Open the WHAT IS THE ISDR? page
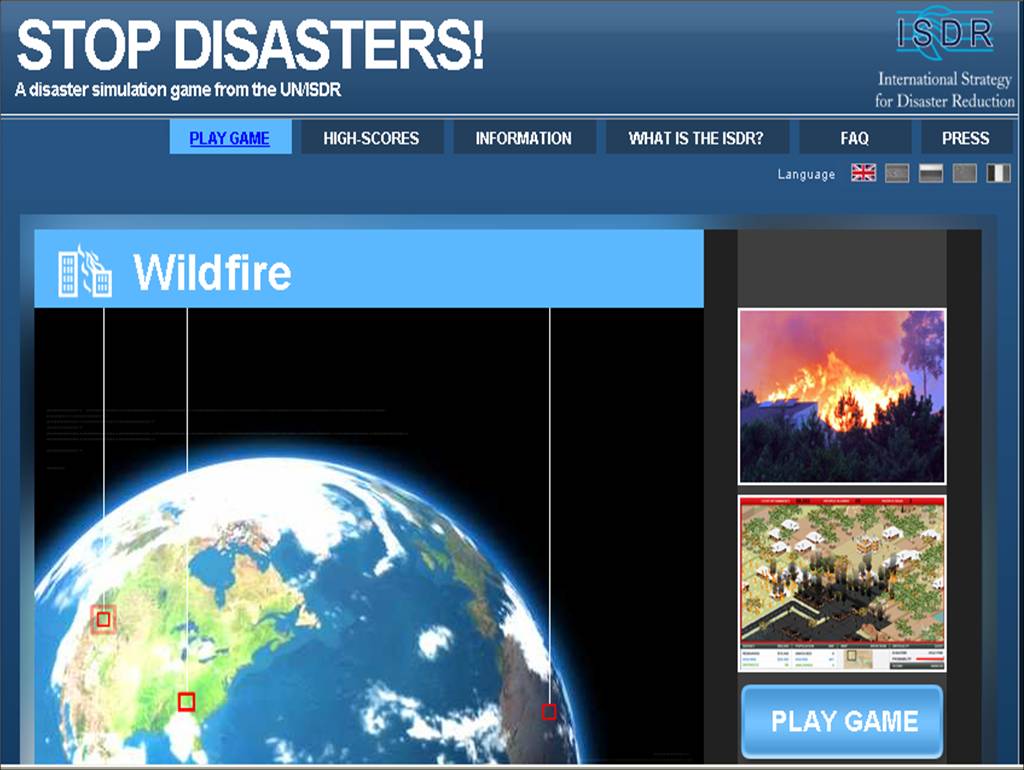The image size is (1024, 770). tap(695, 138)
